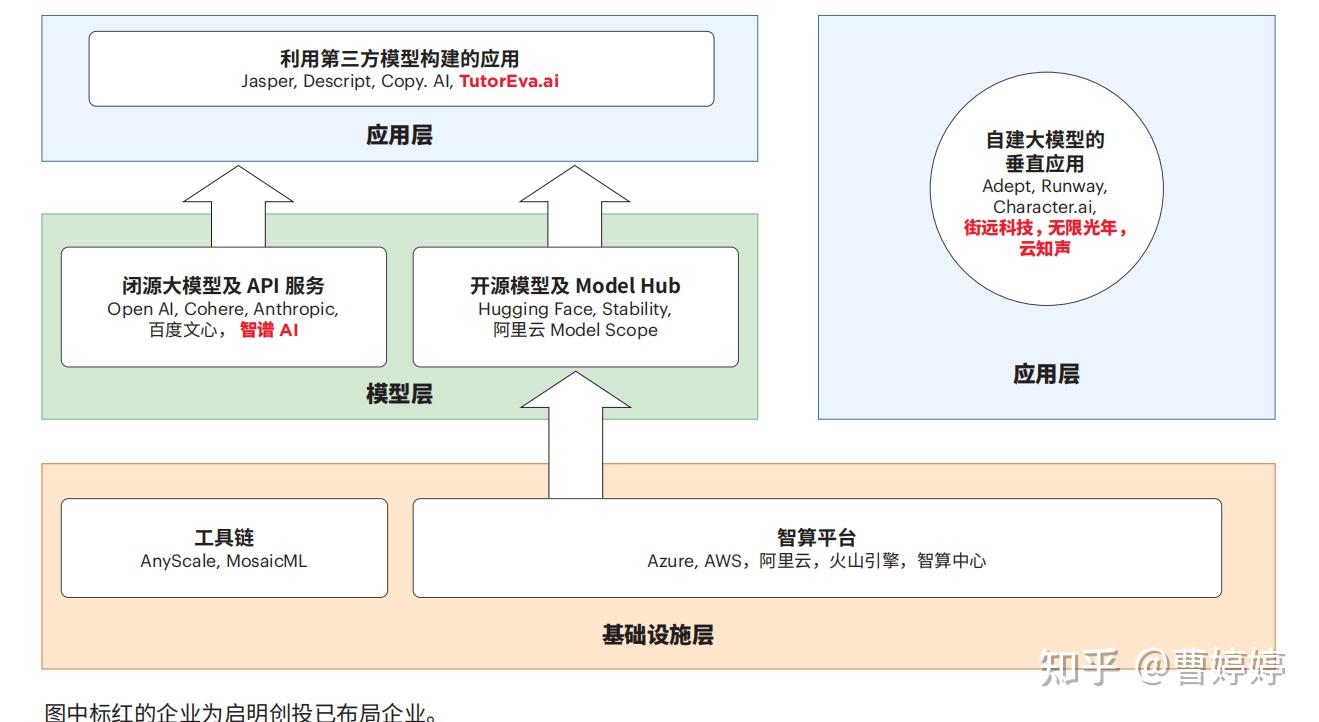This screenshot has height=722, width=1319.
Task: Select the 工具链 box
Action: click(x=224, y=547)
